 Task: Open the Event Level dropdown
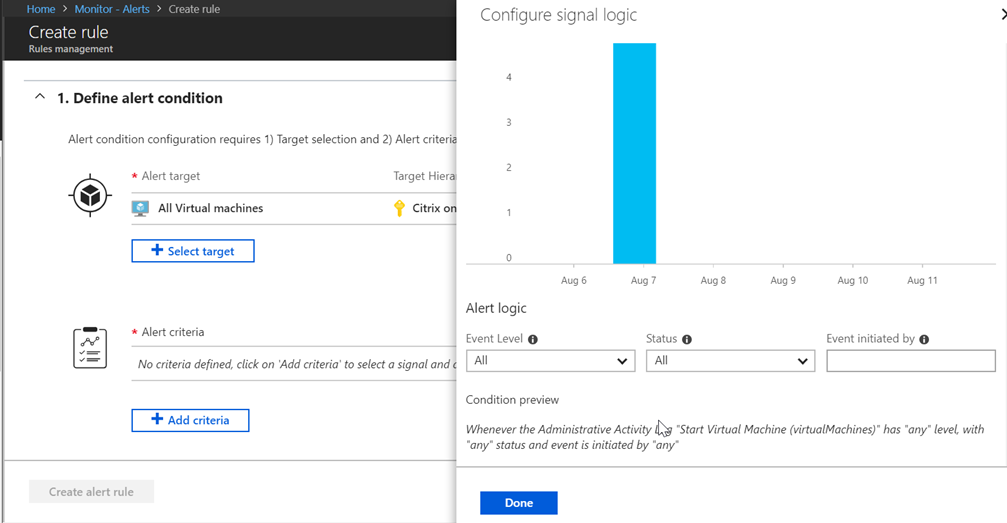550,360
